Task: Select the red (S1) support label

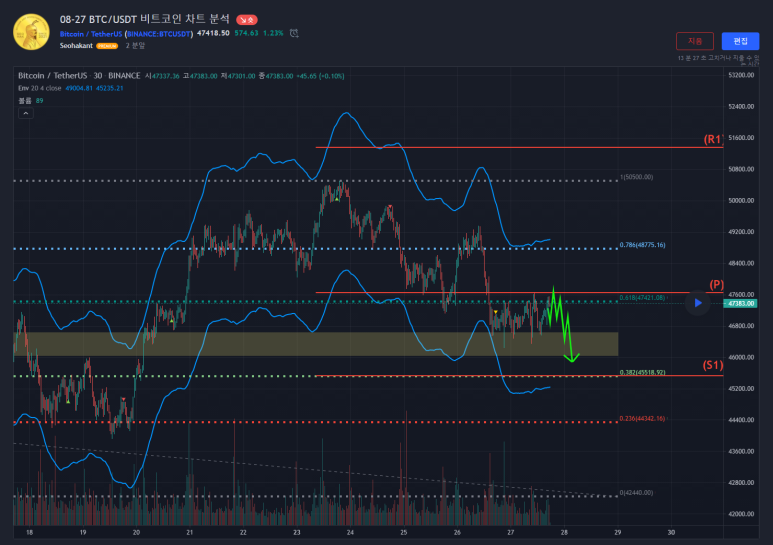Action: [713, 368]
